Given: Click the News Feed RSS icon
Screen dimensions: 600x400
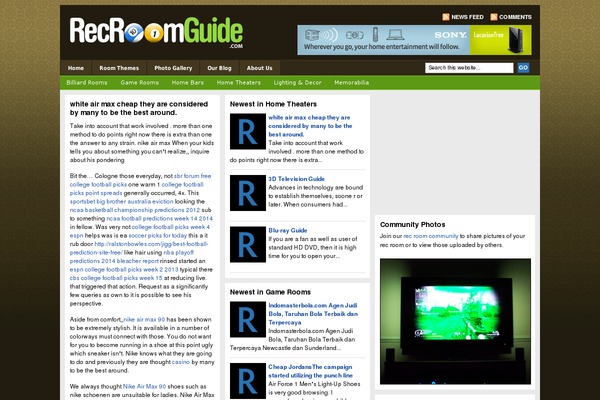Looking at the screenshot, I should coord(446,17).
